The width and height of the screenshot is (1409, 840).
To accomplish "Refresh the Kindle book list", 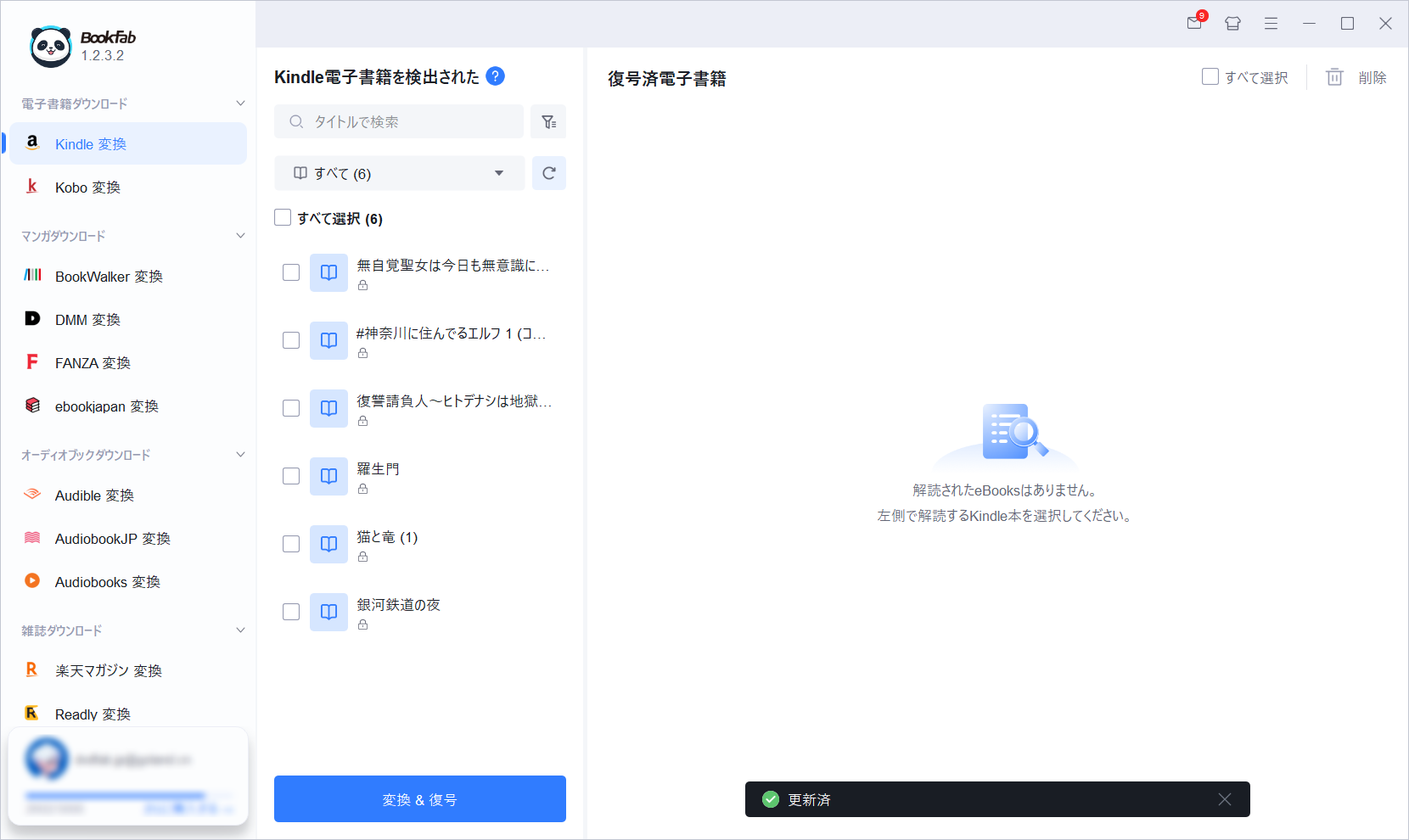I will click(x=549, y=173).
